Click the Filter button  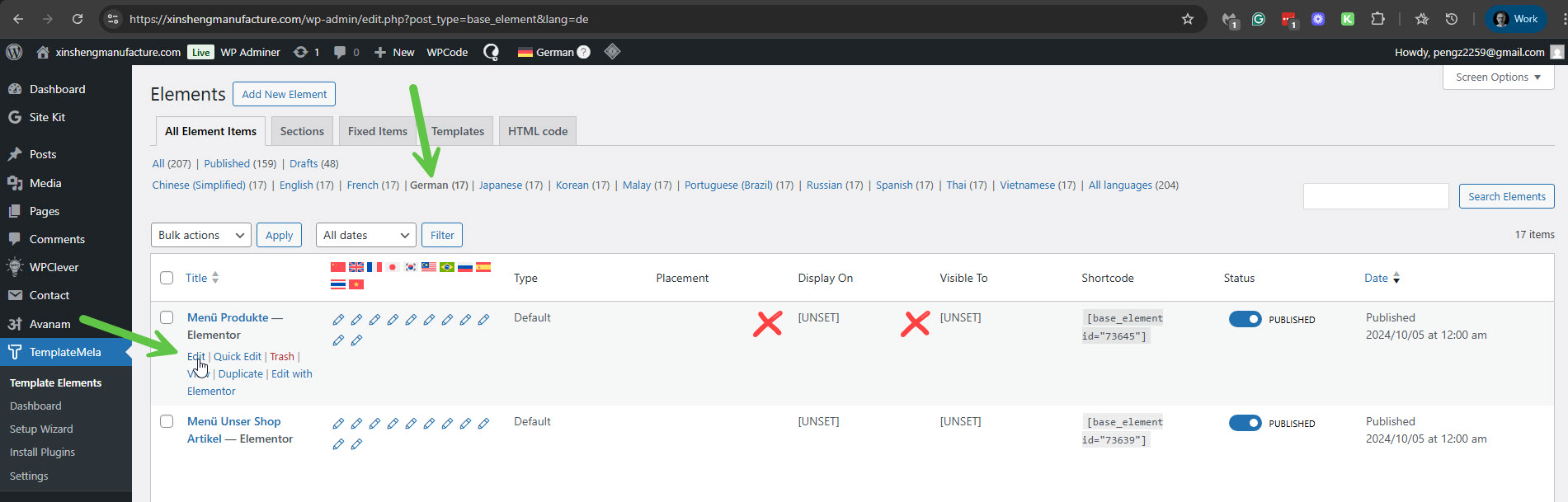coord(442,235)
